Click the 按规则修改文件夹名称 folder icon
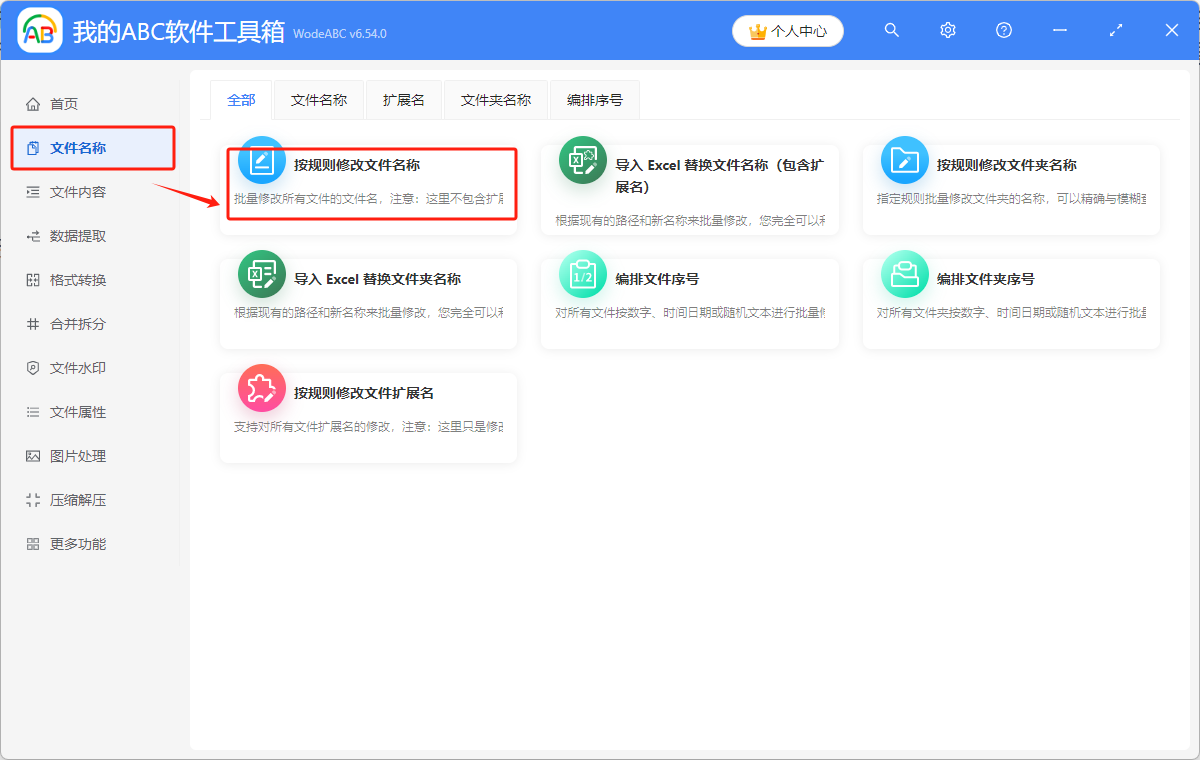1200x760 pixels. pyautogui.click(x=905, y=159)
